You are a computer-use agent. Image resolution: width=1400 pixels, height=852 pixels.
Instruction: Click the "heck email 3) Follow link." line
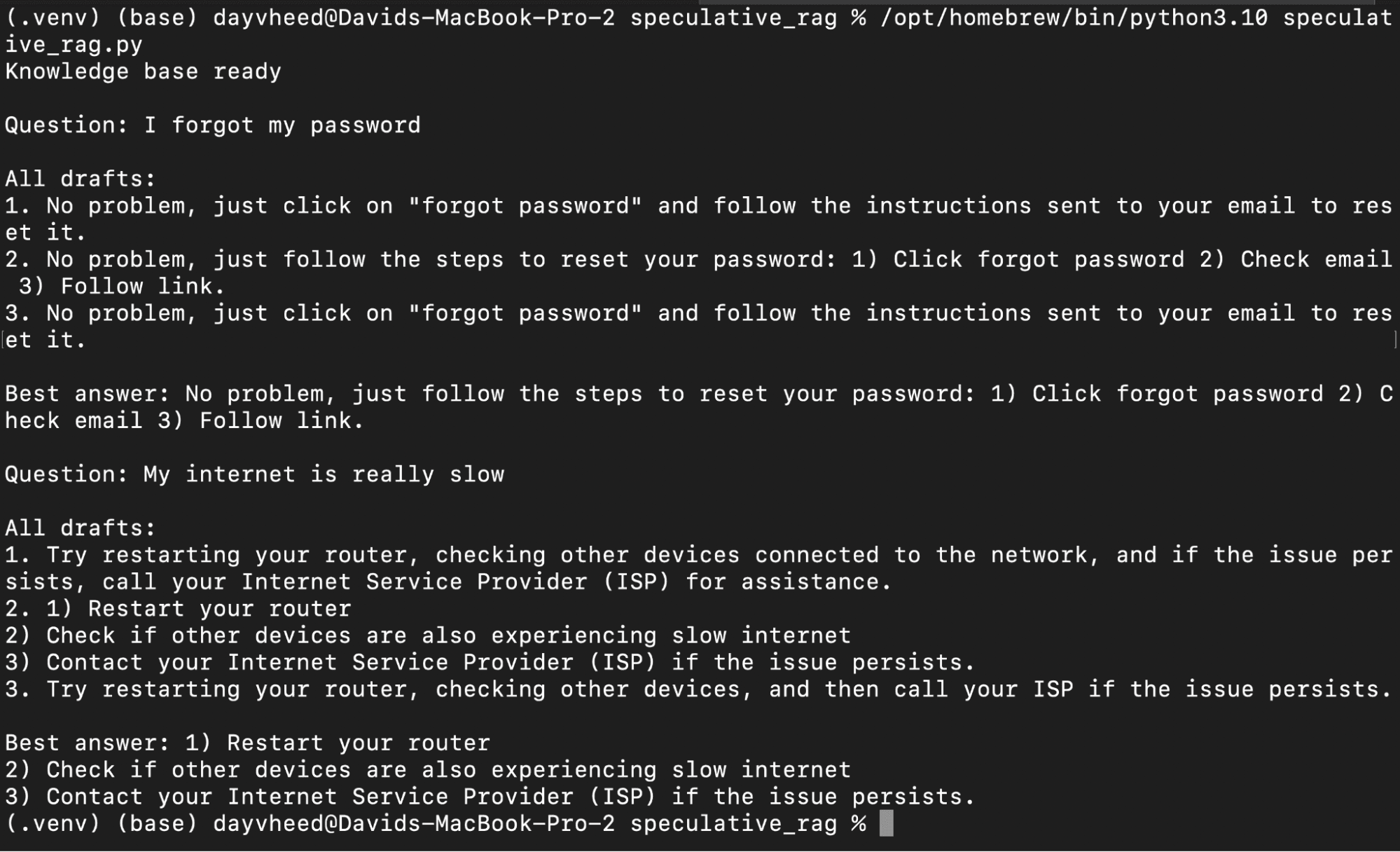(184, 420)
